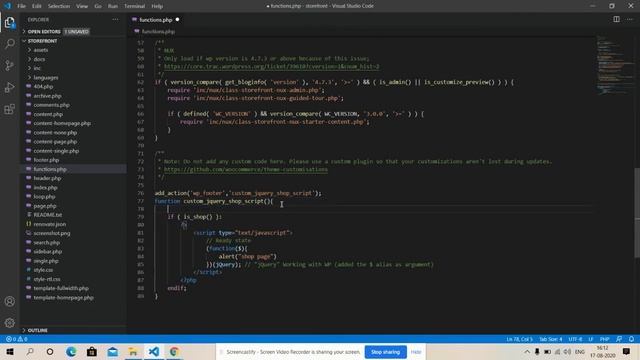The image size is (640, 360).
Task: Open the Terminal menu
Action: [x=135, y=6]
